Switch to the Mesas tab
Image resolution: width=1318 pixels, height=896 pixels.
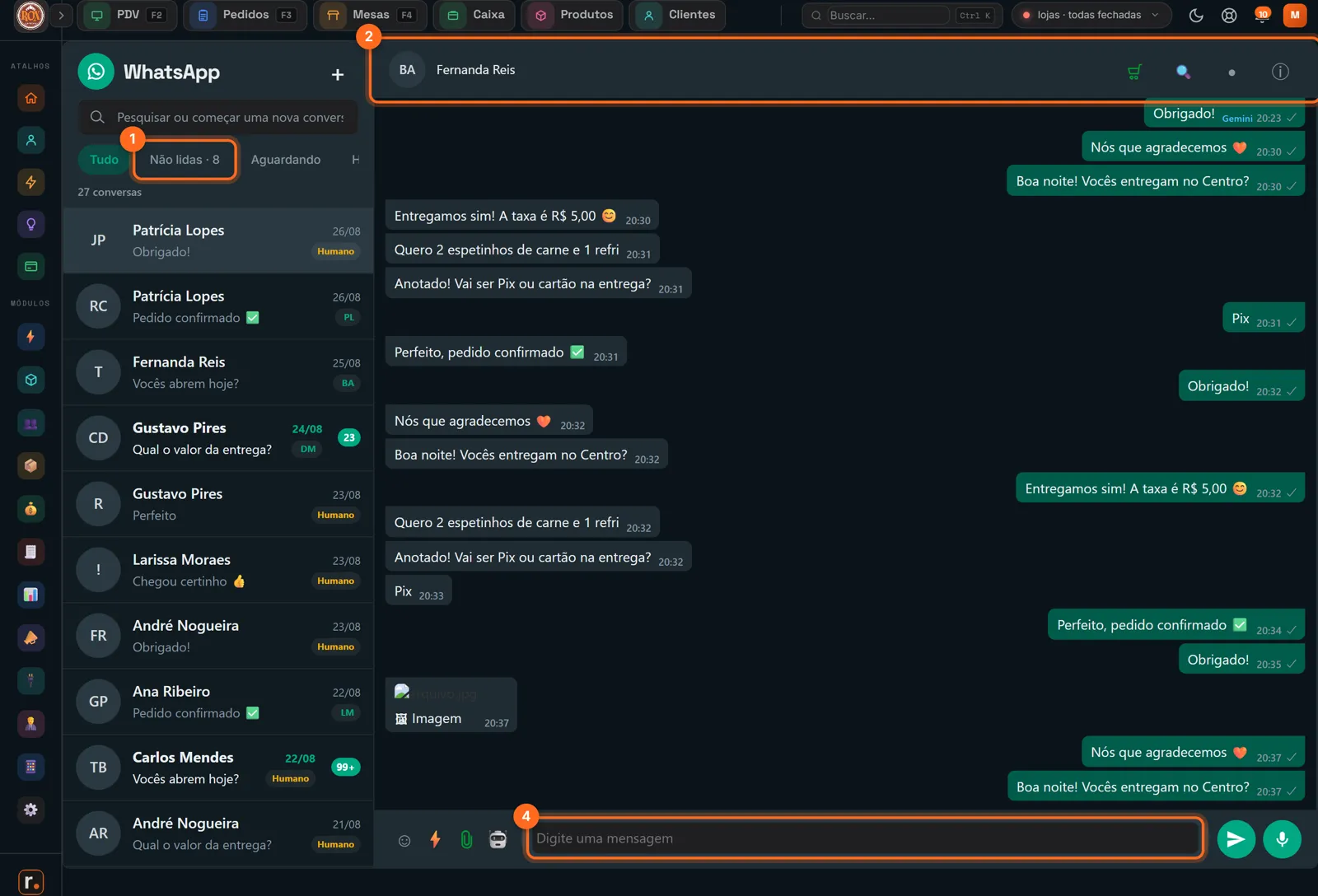click(x=369, y=15)
